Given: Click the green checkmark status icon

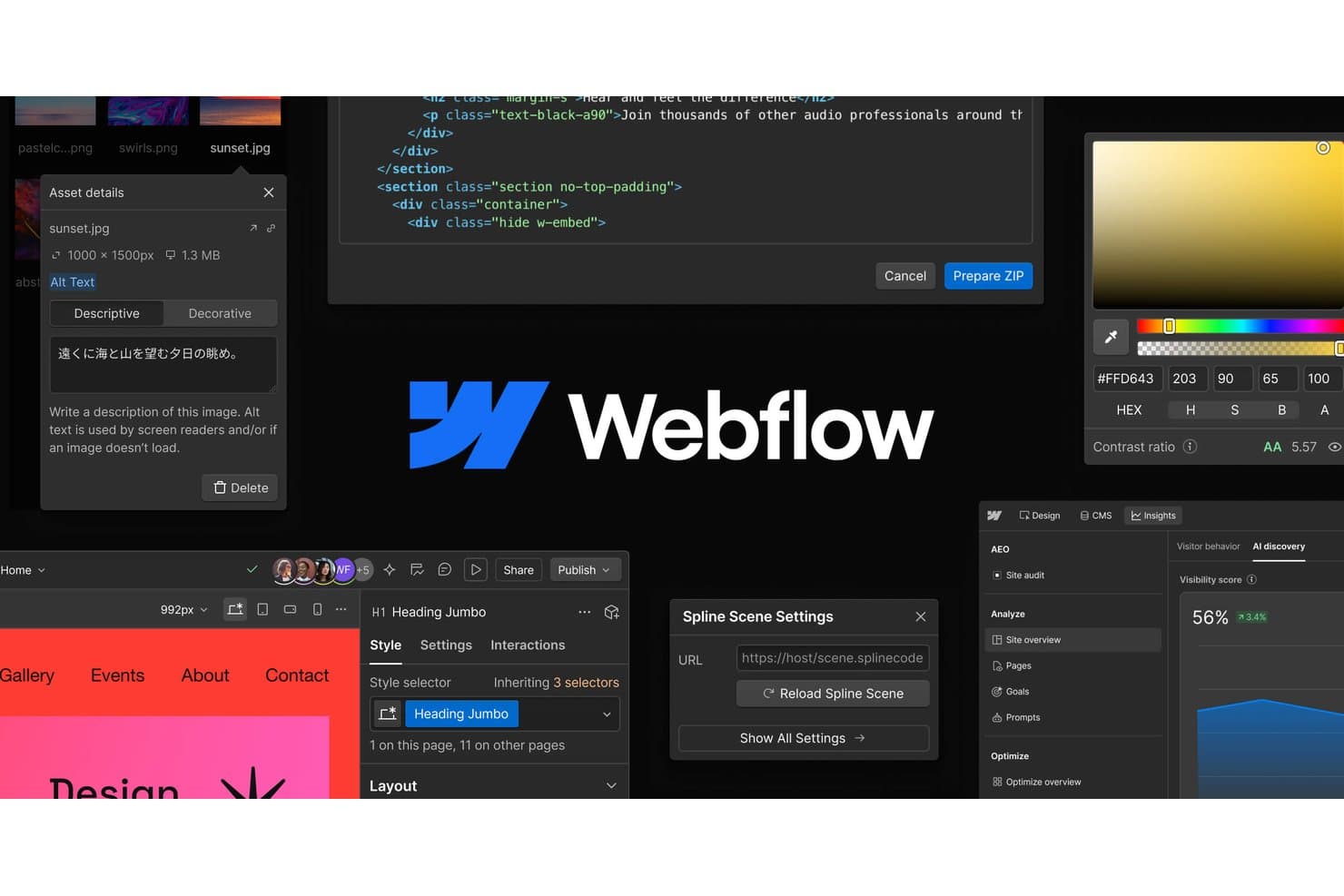Looking at the screenshot, I should [x=252, y=569].
